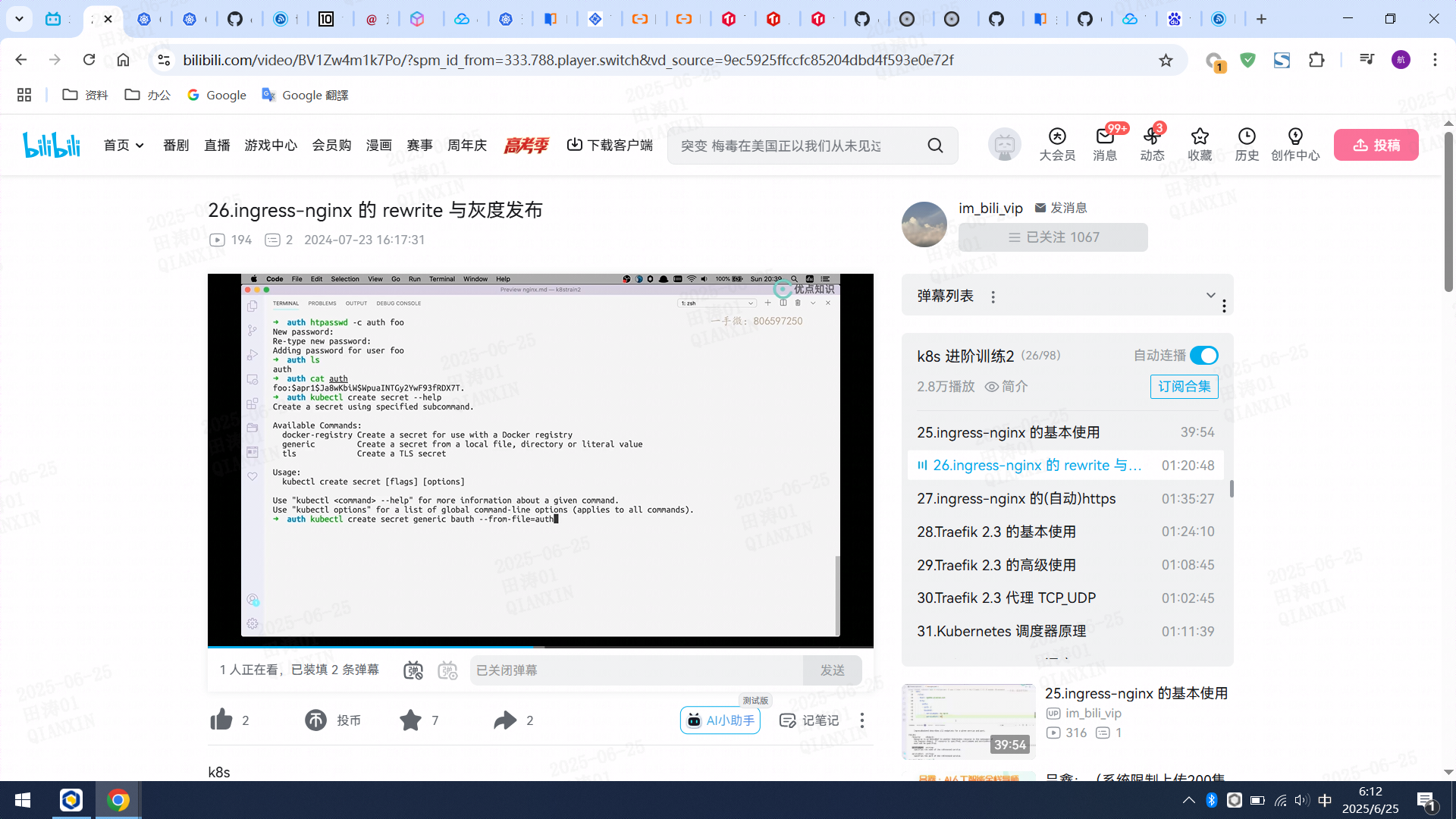Image resolution: width=1456 pixels, height=819 pixels.
Task: Click the 订阅合集 button
Action: (1184, 387)
